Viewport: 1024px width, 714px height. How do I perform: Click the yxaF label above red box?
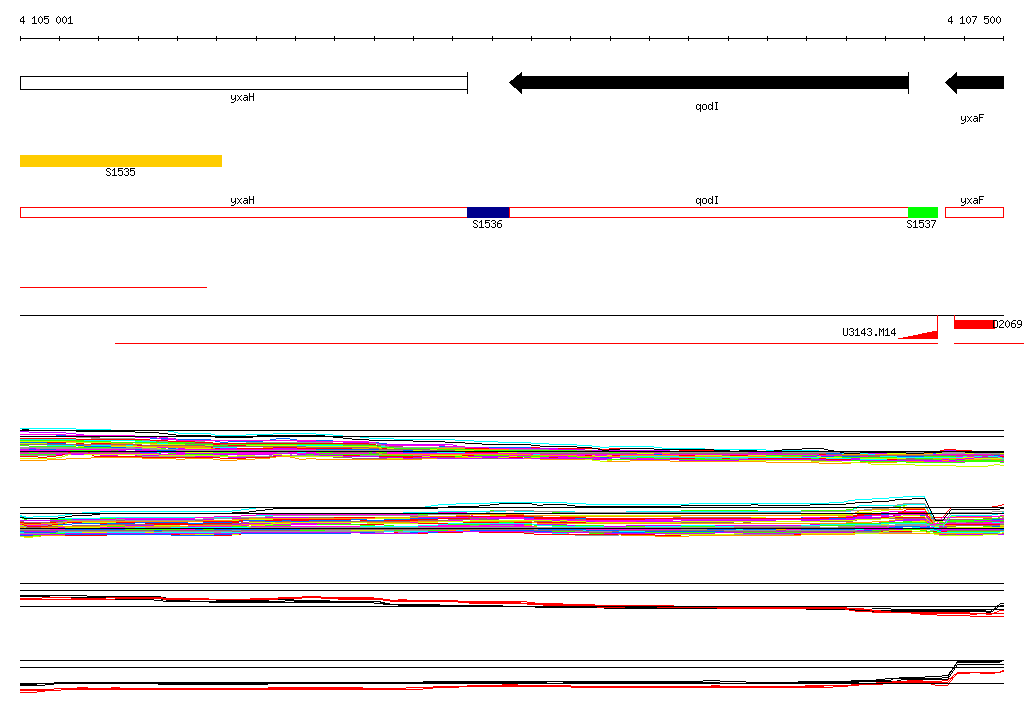[x=972, y=201]
